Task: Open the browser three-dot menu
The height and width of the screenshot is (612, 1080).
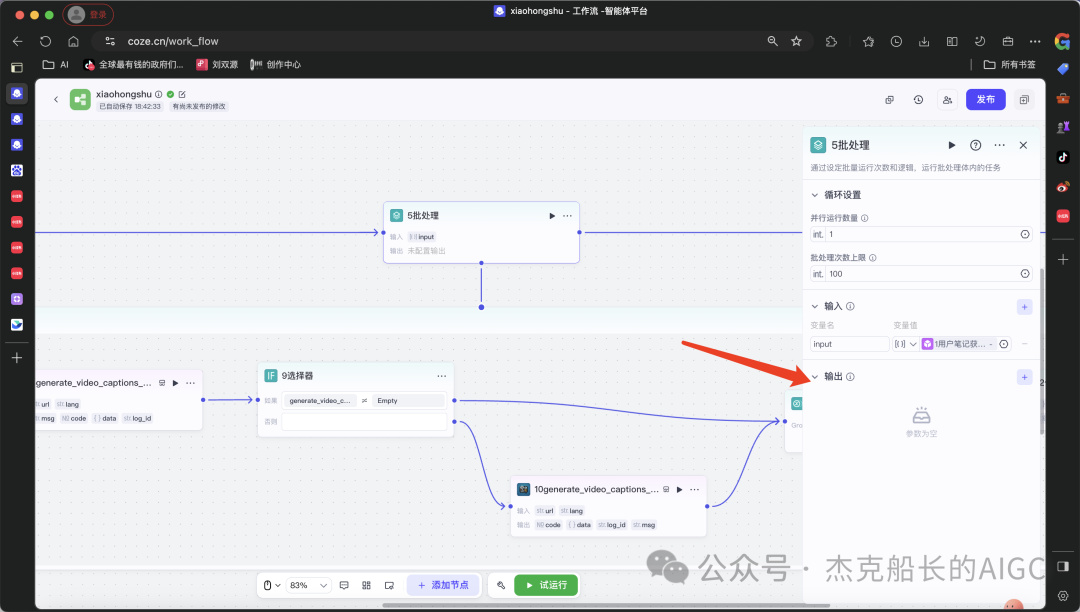Action: click(x=1035, y=41)
